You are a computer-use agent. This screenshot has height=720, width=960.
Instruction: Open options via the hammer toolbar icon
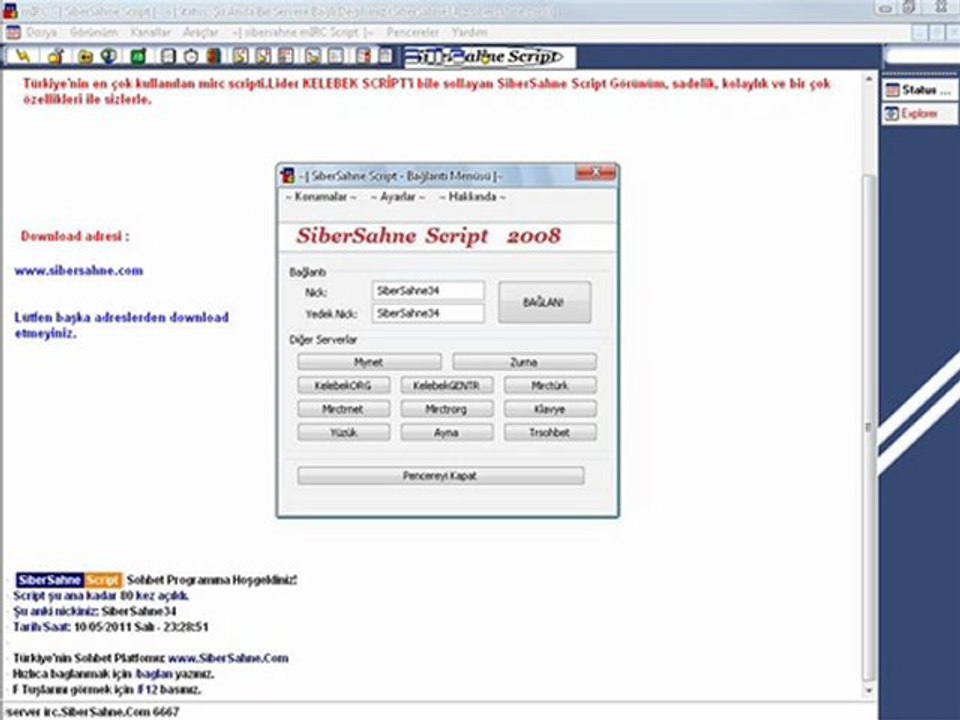[x=56, y=56]
